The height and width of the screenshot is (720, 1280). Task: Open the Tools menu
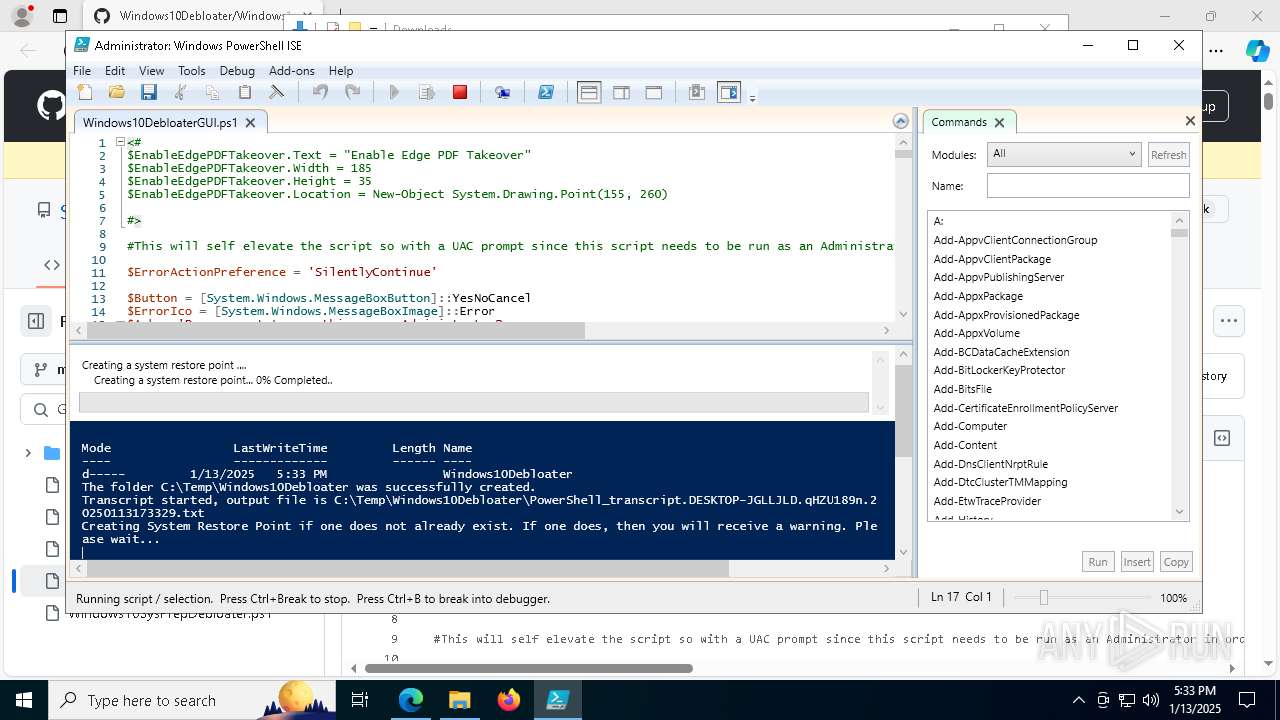pos(191,71)
